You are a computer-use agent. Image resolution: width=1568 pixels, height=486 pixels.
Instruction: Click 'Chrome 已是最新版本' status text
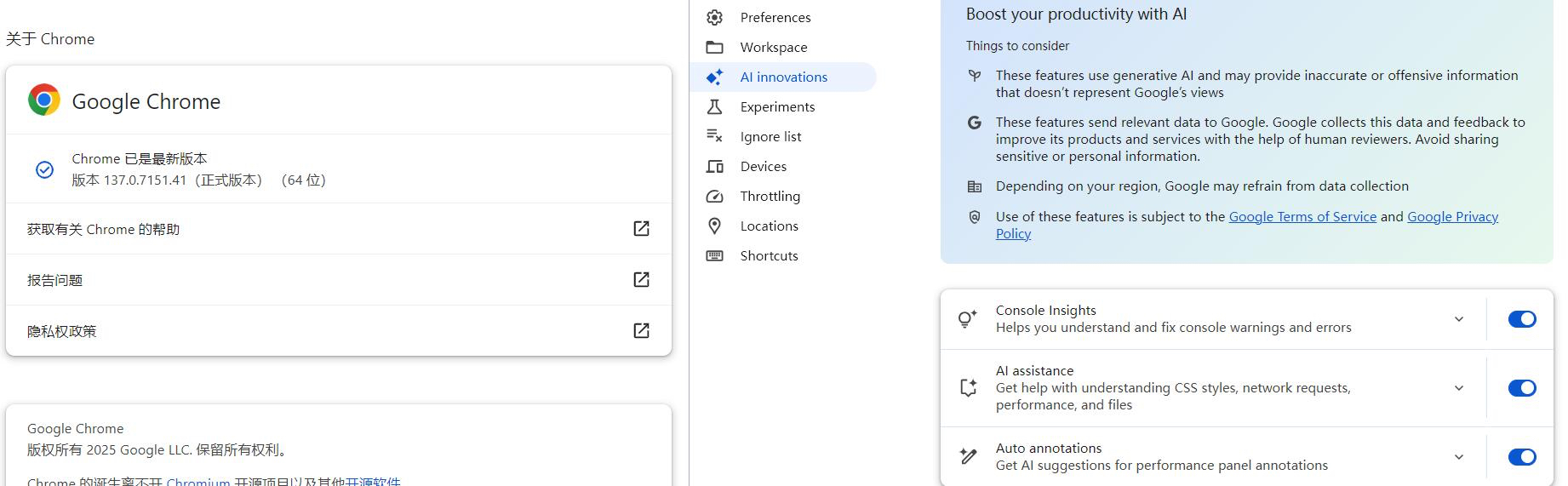point(140,158)
